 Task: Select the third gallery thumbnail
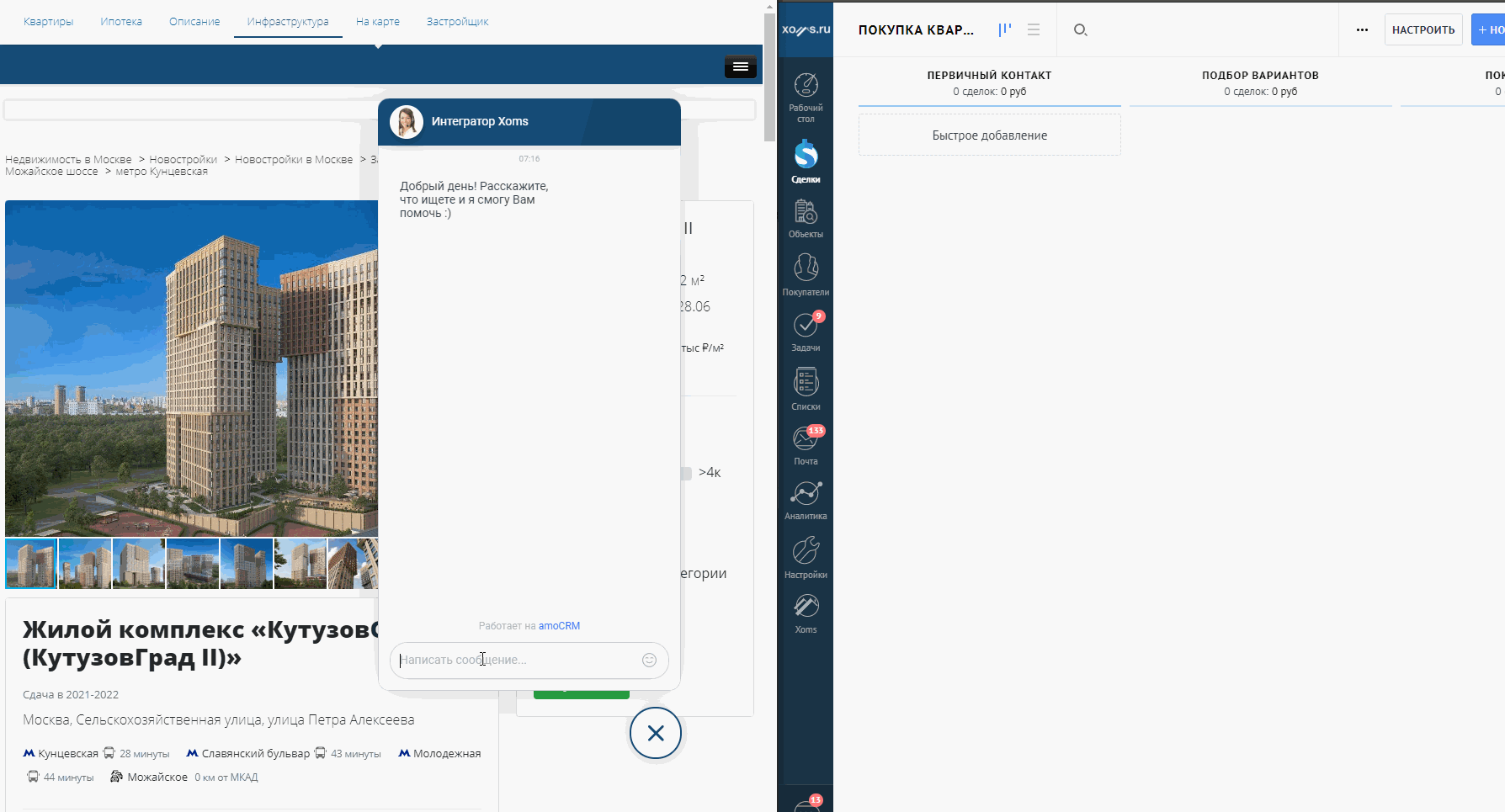point(139,563)
